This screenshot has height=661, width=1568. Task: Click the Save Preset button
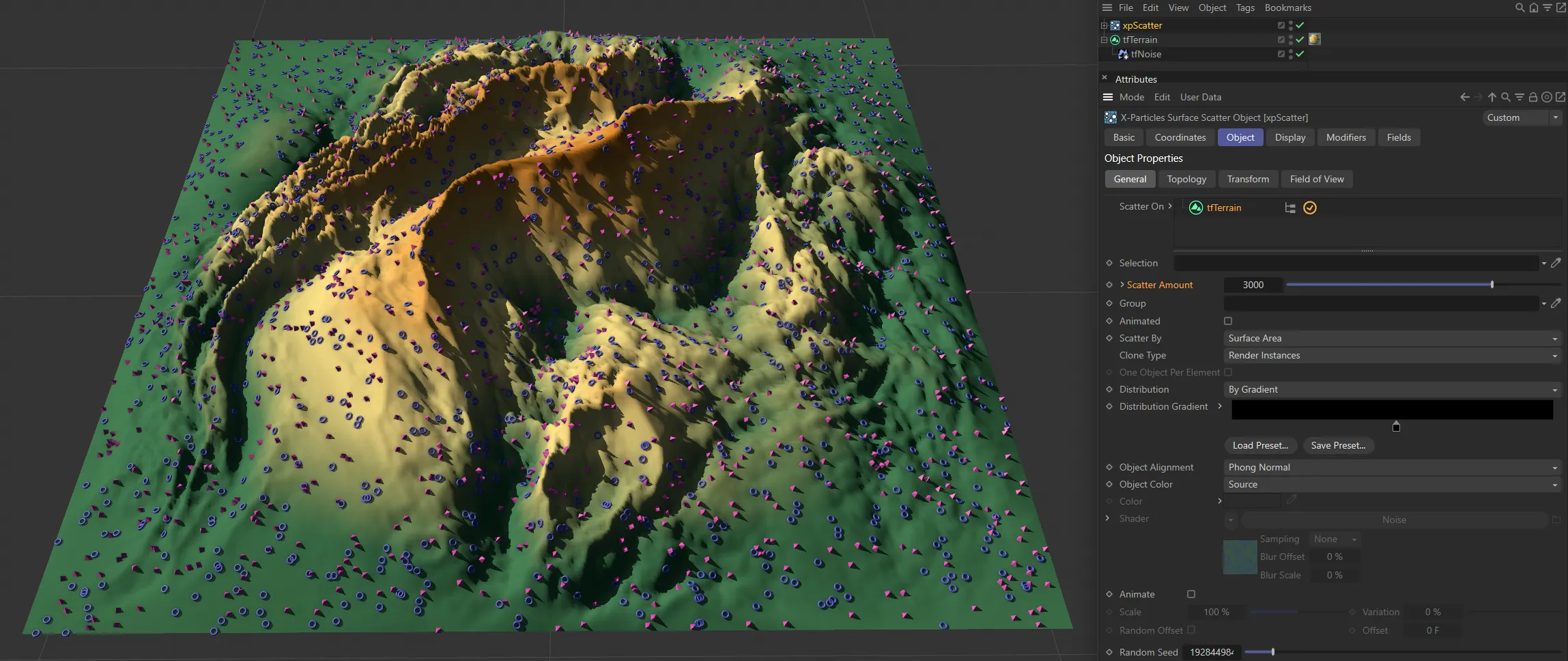1337,445
